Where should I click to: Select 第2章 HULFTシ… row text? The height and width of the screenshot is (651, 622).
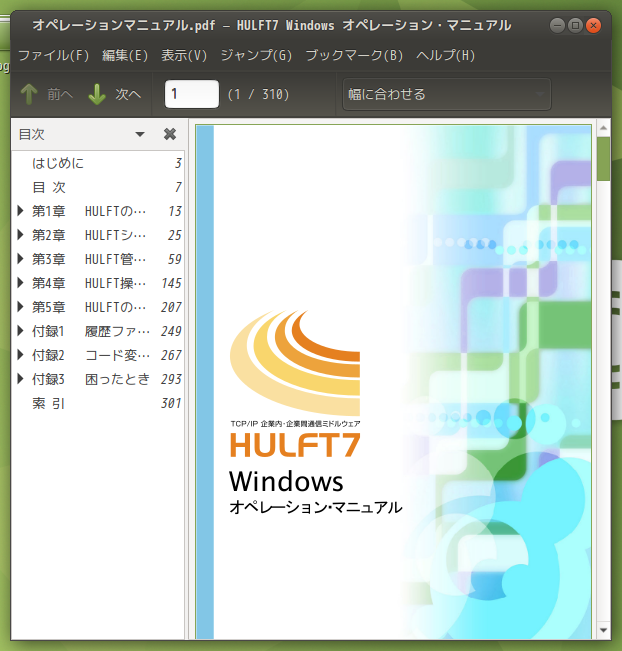click(89, 235)
